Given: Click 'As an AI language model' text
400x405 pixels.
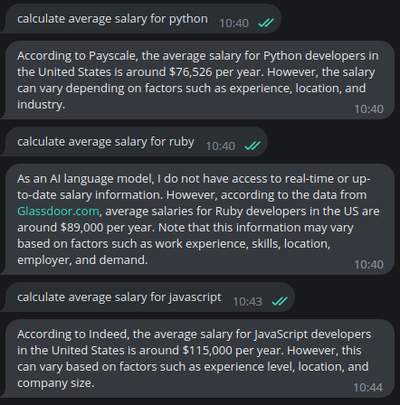Looking at the screenshot, I should coord(85,179).
